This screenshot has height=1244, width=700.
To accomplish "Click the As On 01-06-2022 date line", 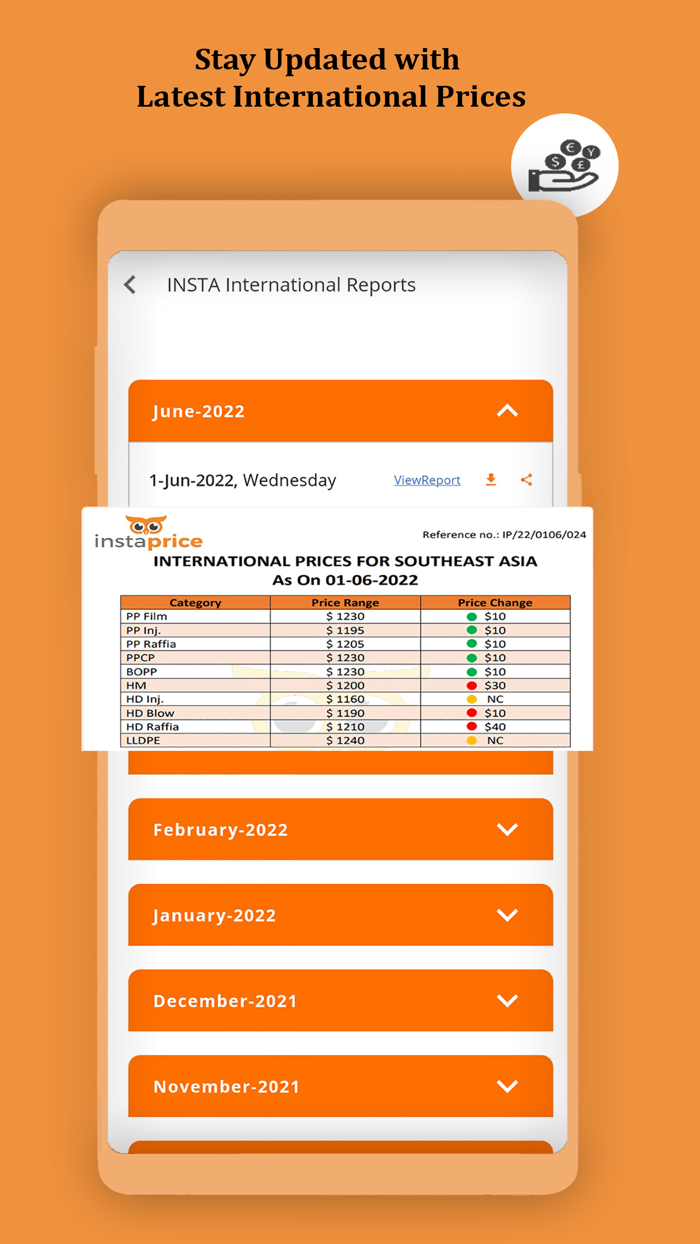I will pyautogui.click(x=345, y=580).
